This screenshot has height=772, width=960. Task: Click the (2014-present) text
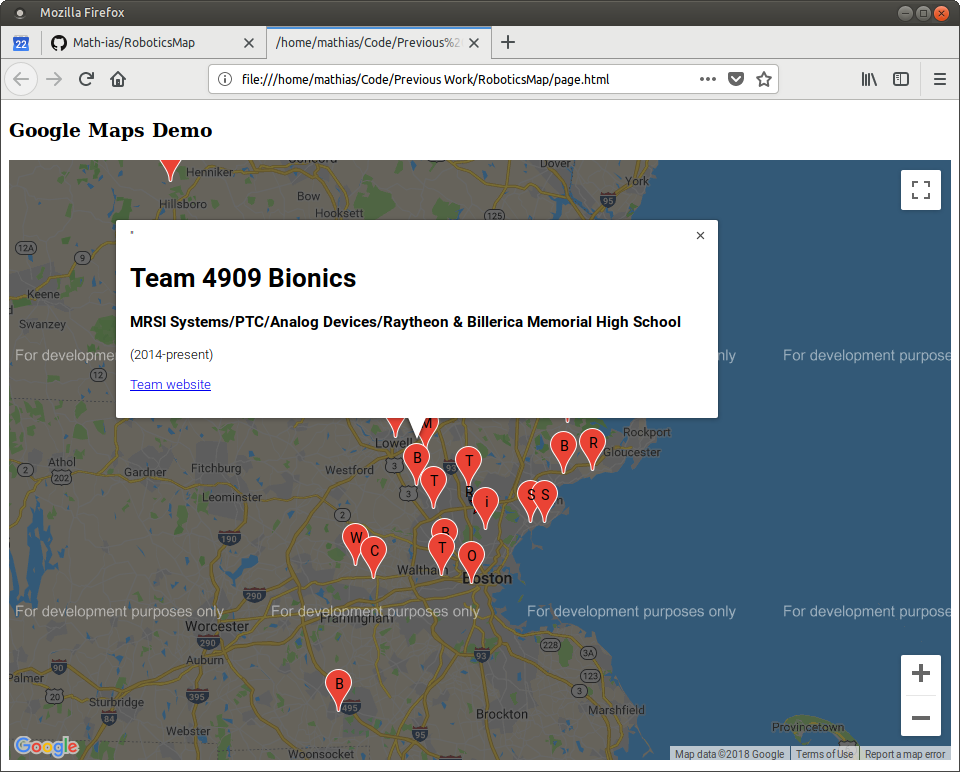tap(171, 354)
